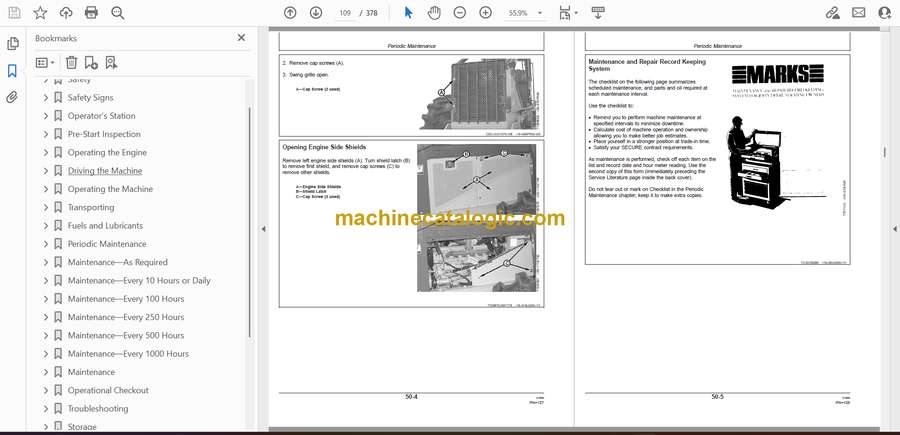The height and width of the screenshot is (435, 900).
Task: Activate the Hand pan tool
Action: (434, 13)
